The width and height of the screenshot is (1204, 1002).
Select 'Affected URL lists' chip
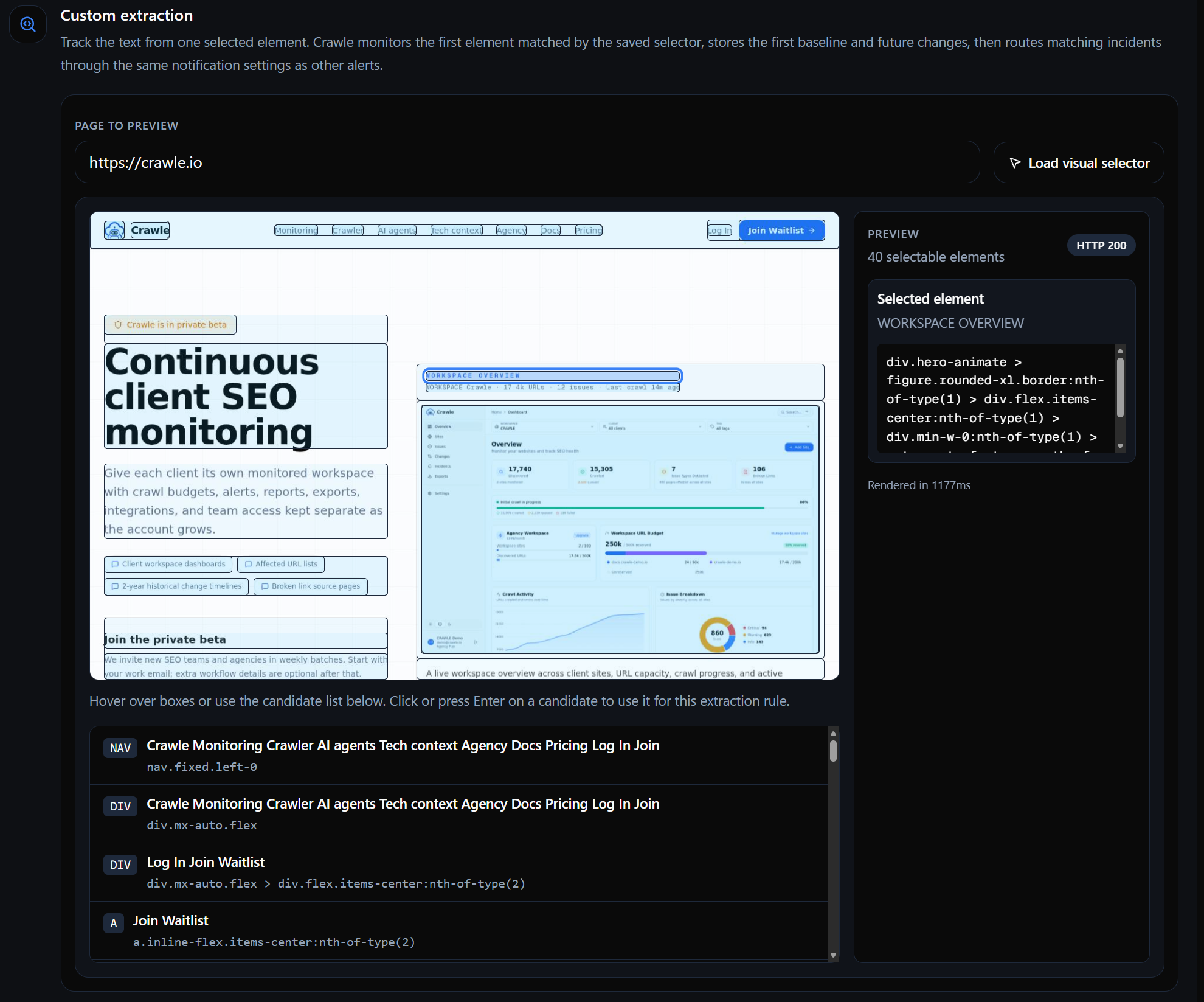tap(281, 564)
